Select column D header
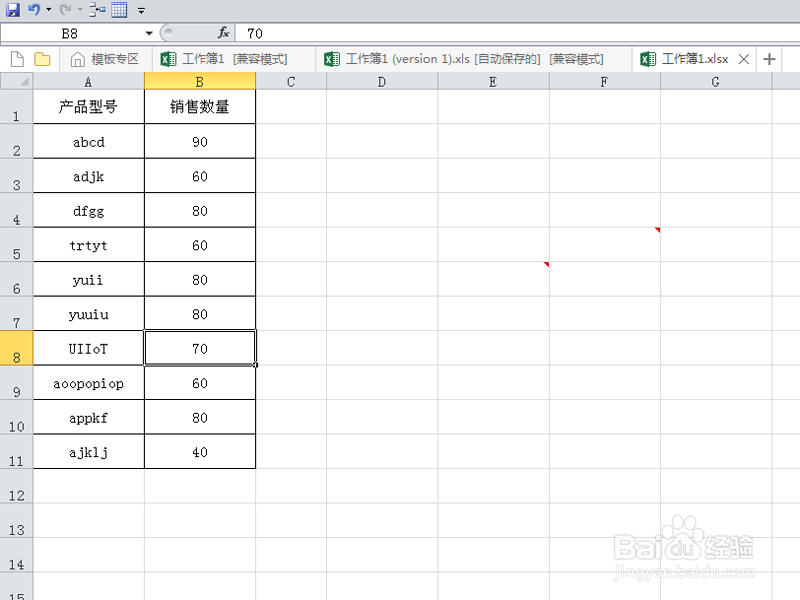Image resolution: width=800 pixels, height=600 pixels. coord(382,82)
